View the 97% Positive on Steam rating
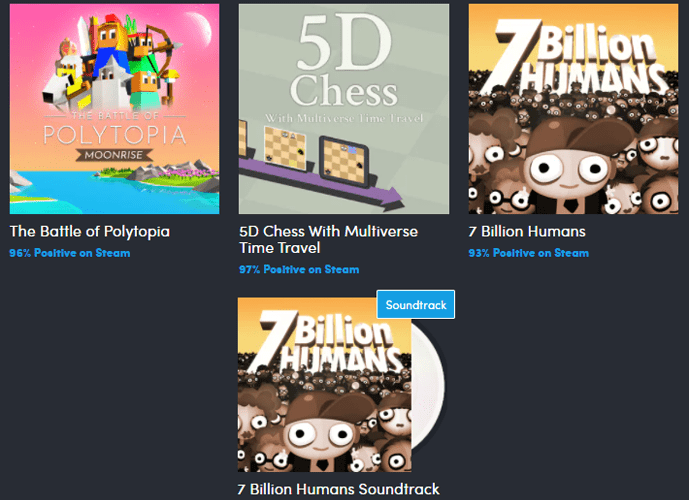689x500 pixels. tap(299, 269)
